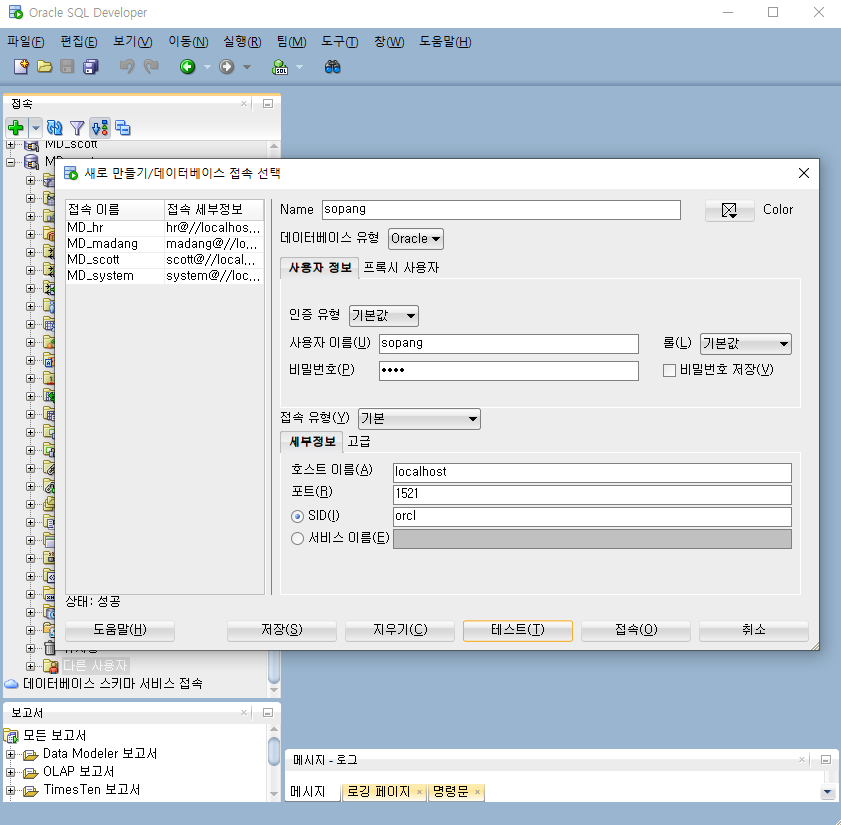
Task: Expand the 다른 사용자 tree node
Action: pos(31,666)
